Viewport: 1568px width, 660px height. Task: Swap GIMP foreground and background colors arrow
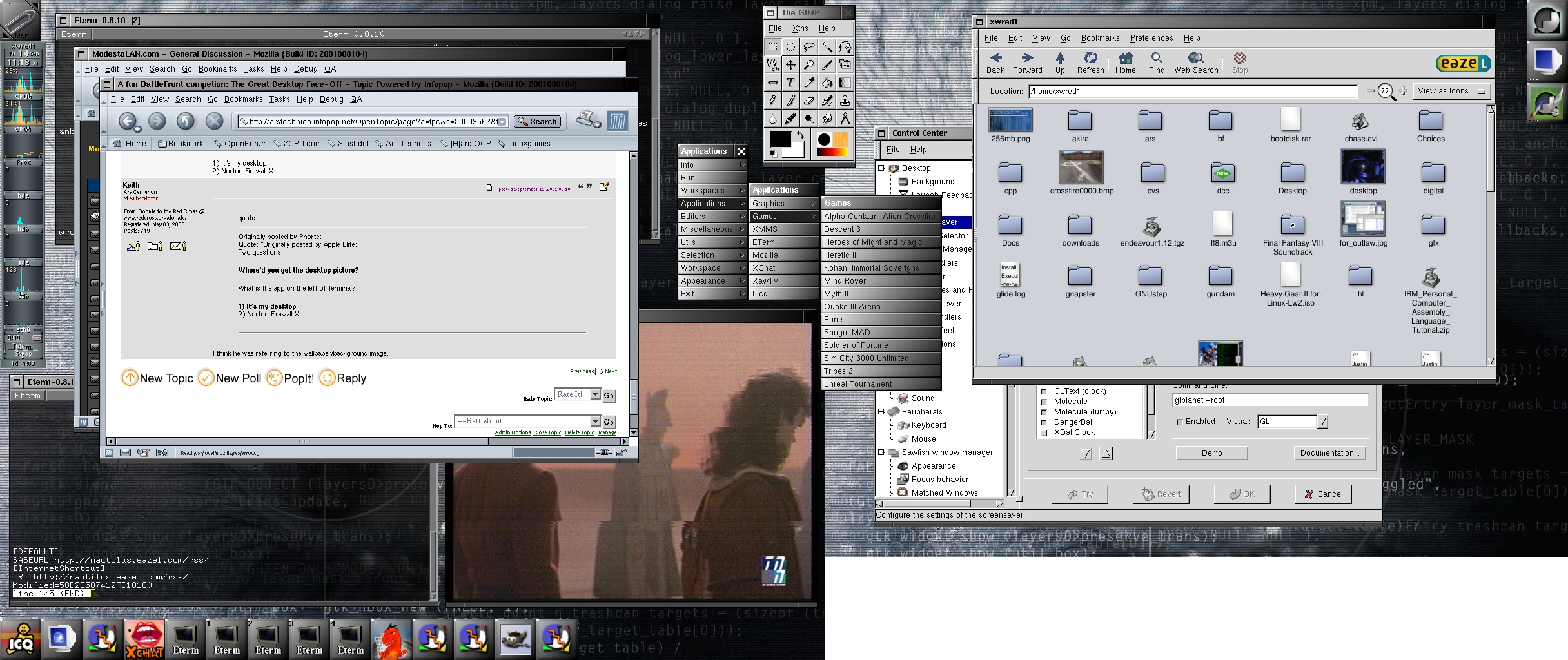pyautogui.click(x=800, y=135)
